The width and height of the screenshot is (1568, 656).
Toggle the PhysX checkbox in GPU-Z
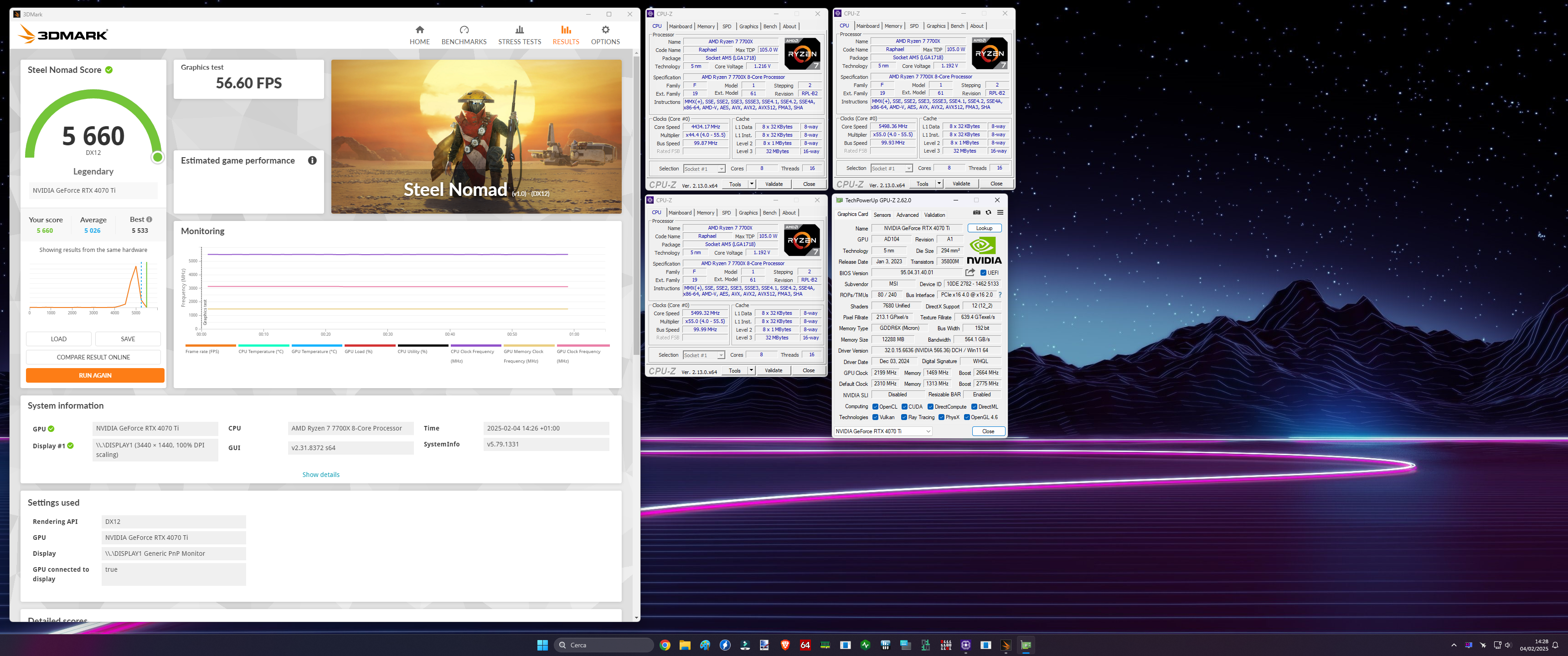point(941,417)
